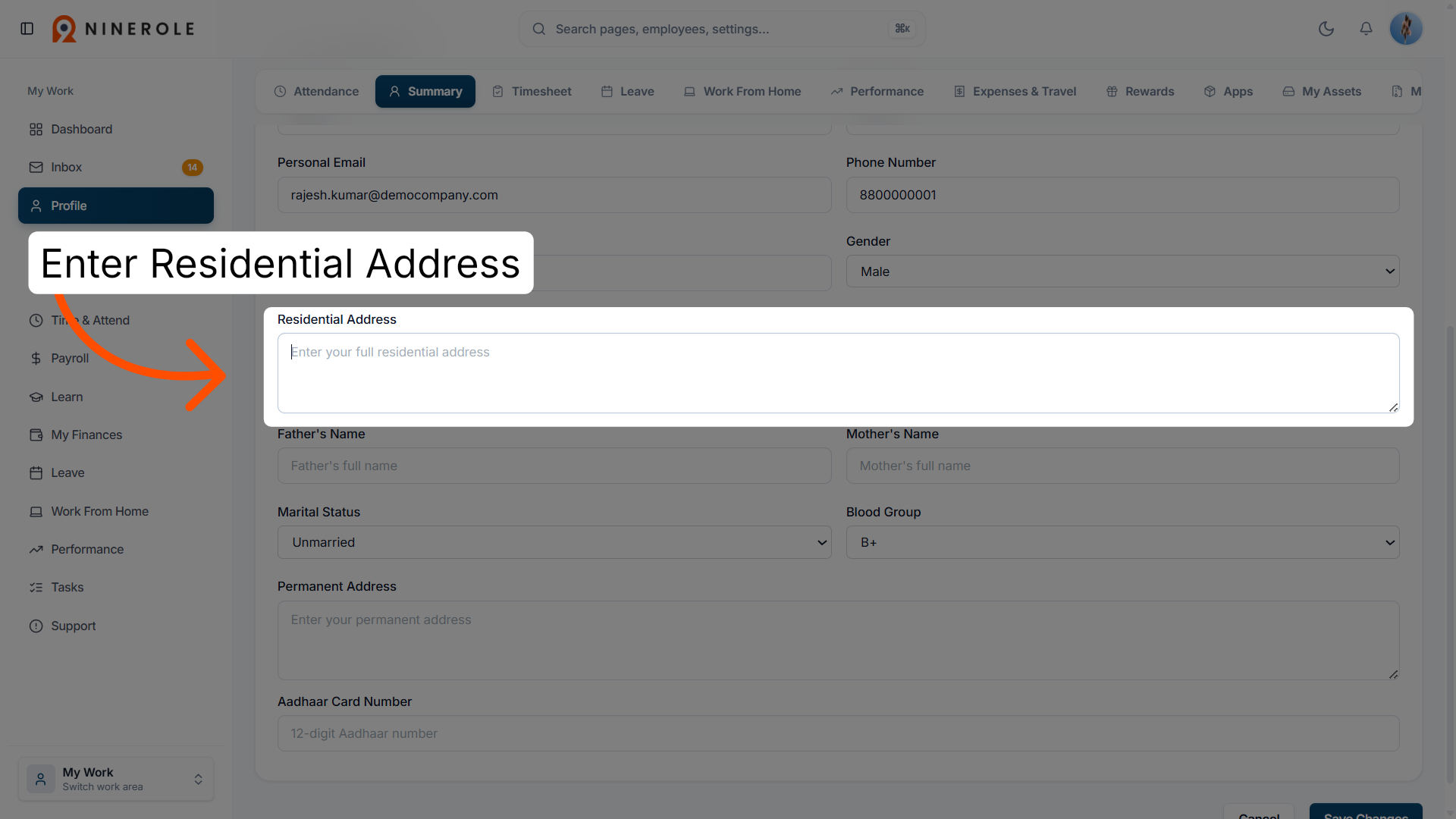The image size is (1456, 819).
Task: Click the Mother's Name field
Action: pos(1122,466)
